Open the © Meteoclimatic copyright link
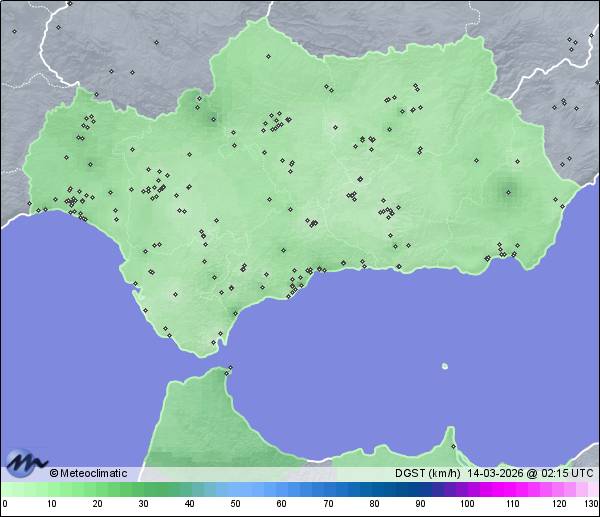The image size is (600, 517). click(x=88, y=473)
